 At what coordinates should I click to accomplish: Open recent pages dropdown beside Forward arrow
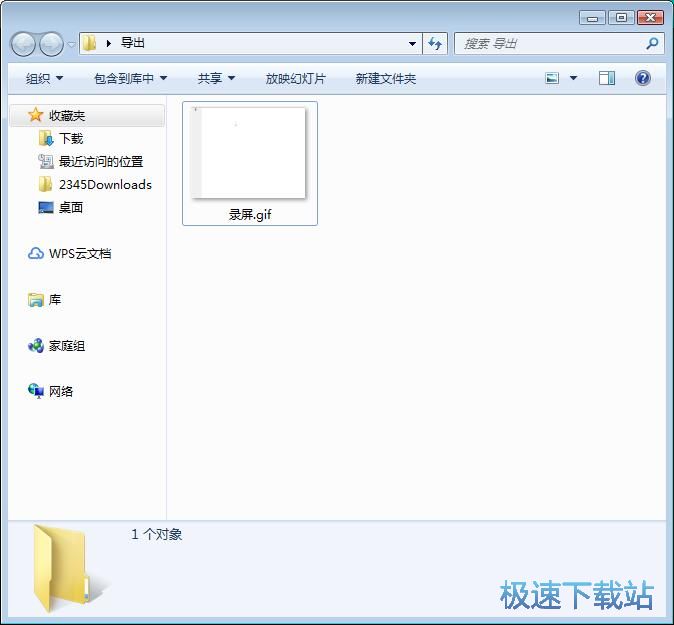click(x=71, y=44)
